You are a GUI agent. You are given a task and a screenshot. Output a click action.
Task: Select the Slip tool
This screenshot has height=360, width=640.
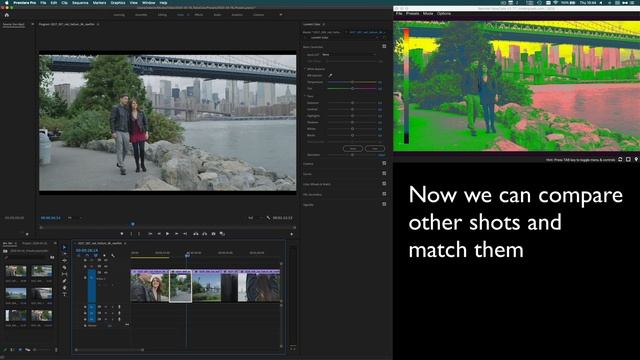pyautogui.click(x=64, y=274)
